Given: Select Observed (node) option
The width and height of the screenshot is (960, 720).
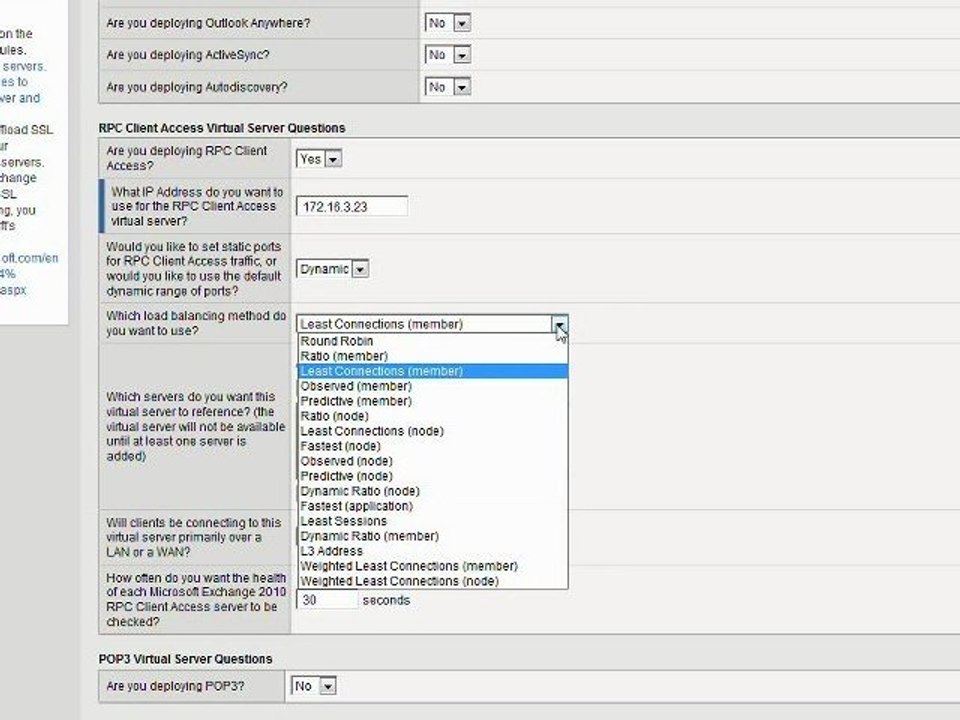Looking at the screenshot, I should tap(433, 461).
